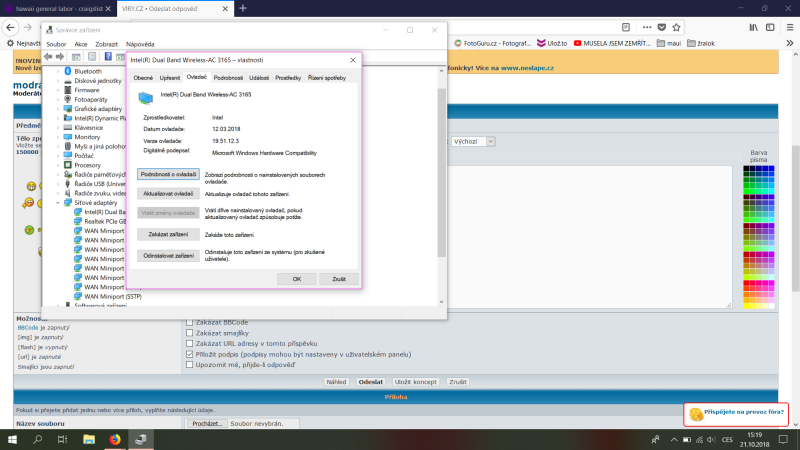Click Zakázat zařízení button

pyautogui.click(x=168, y=235)
